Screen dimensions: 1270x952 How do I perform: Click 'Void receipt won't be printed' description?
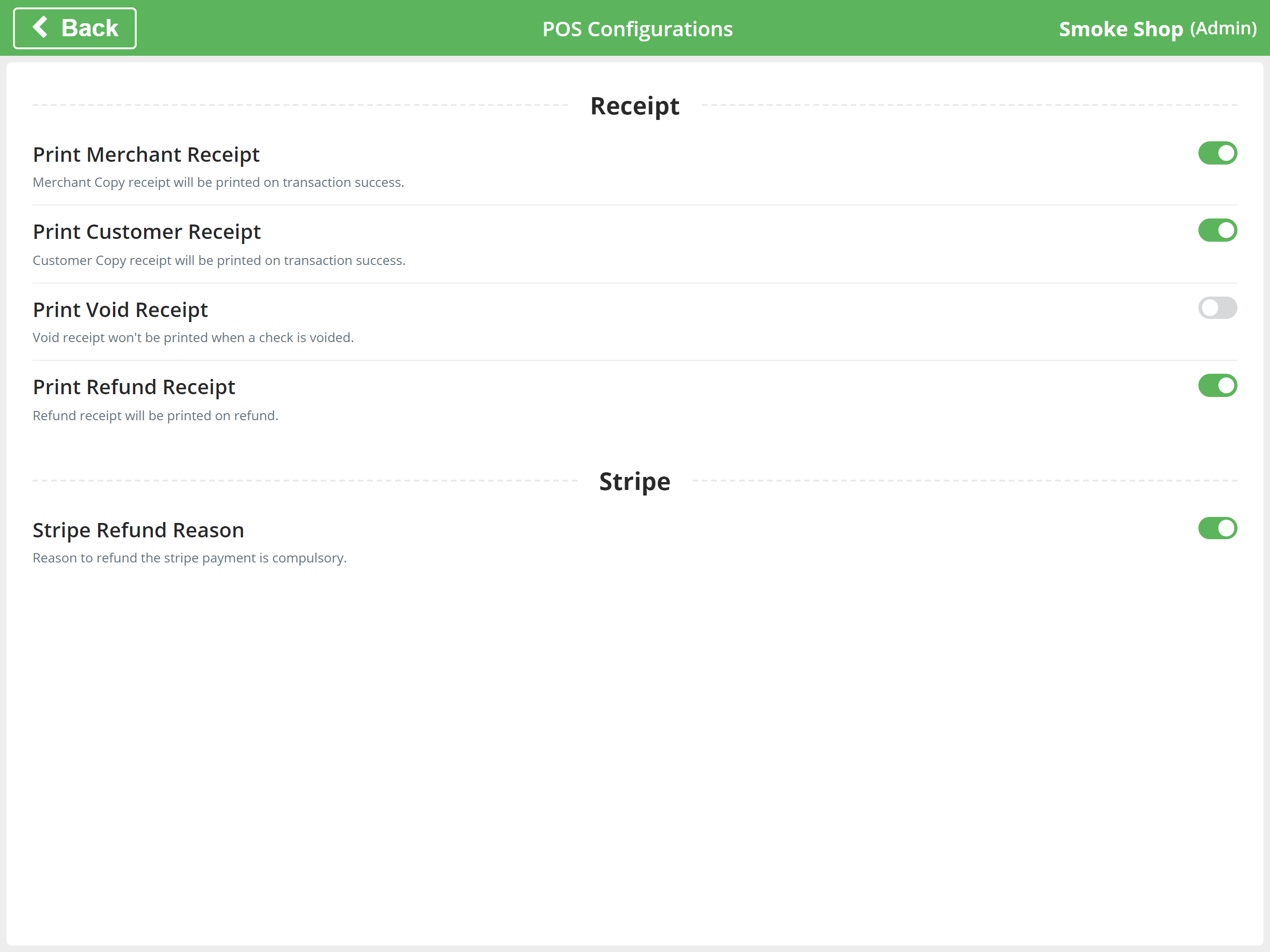pyautogui.click(x=193, y=337)
